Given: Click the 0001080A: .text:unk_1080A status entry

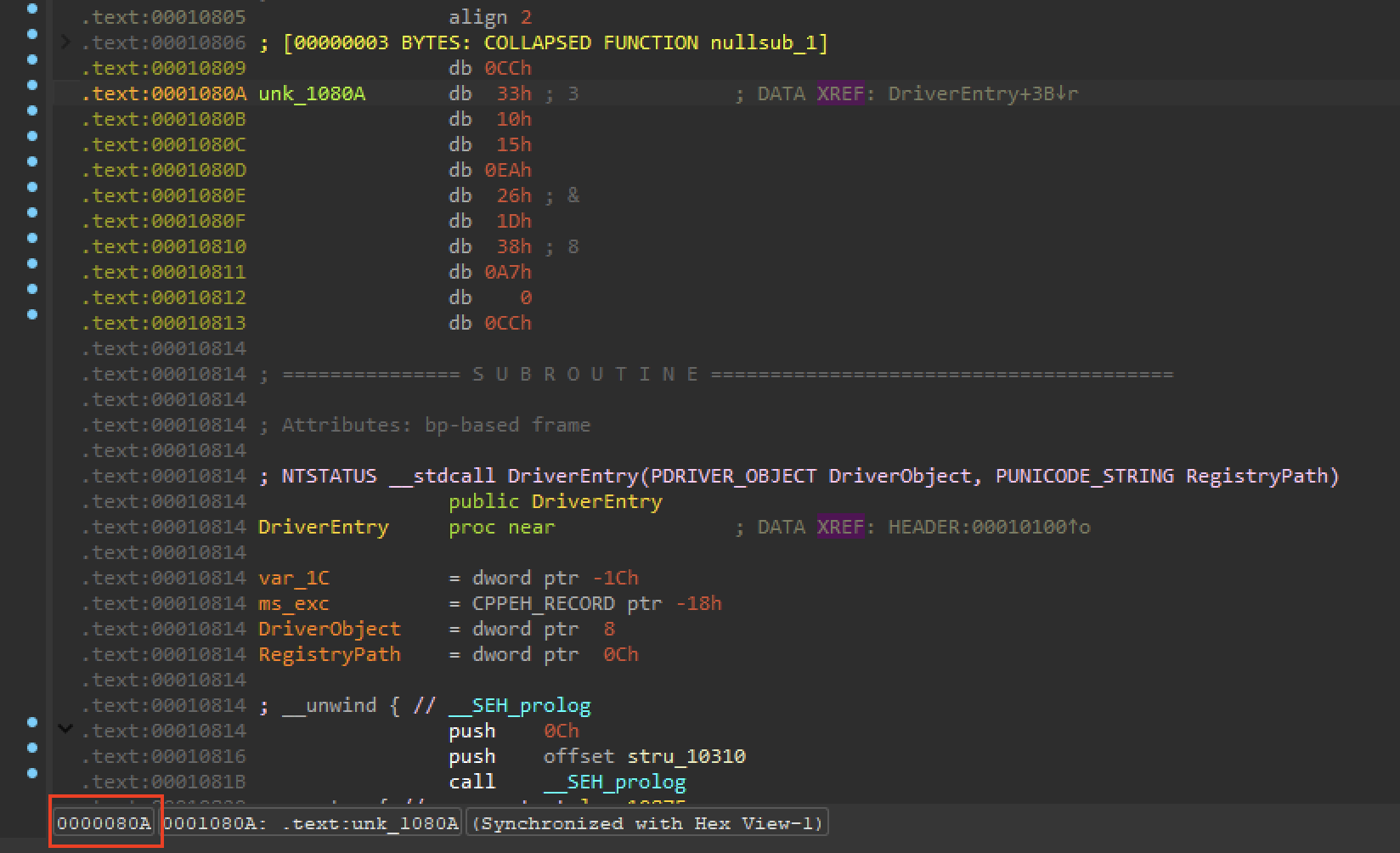Looking at the screenshot, I should tap(311, 823).
